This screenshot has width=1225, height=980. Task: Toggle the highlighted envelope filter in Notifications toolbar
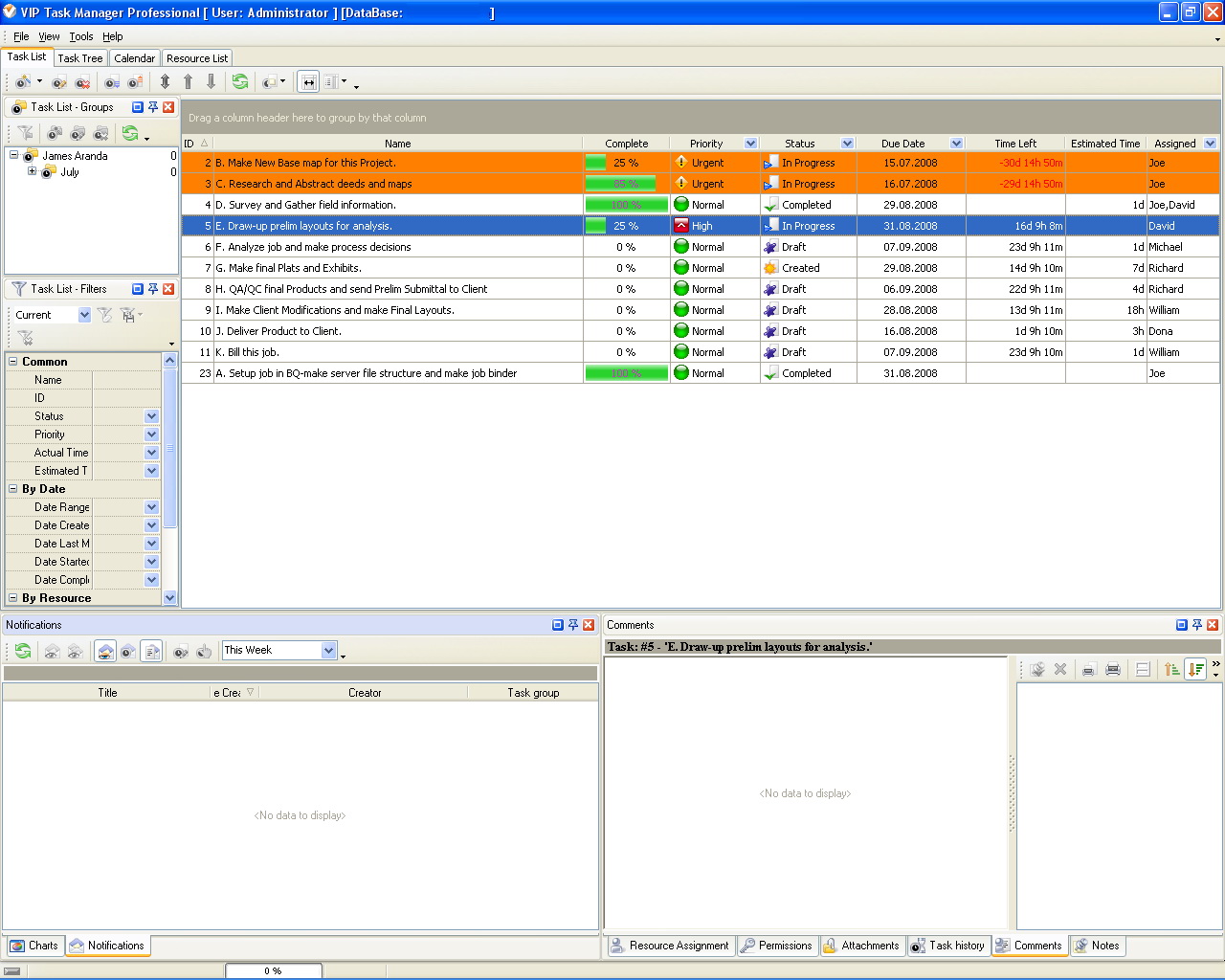pyautogui.click(x=105, y=651)
